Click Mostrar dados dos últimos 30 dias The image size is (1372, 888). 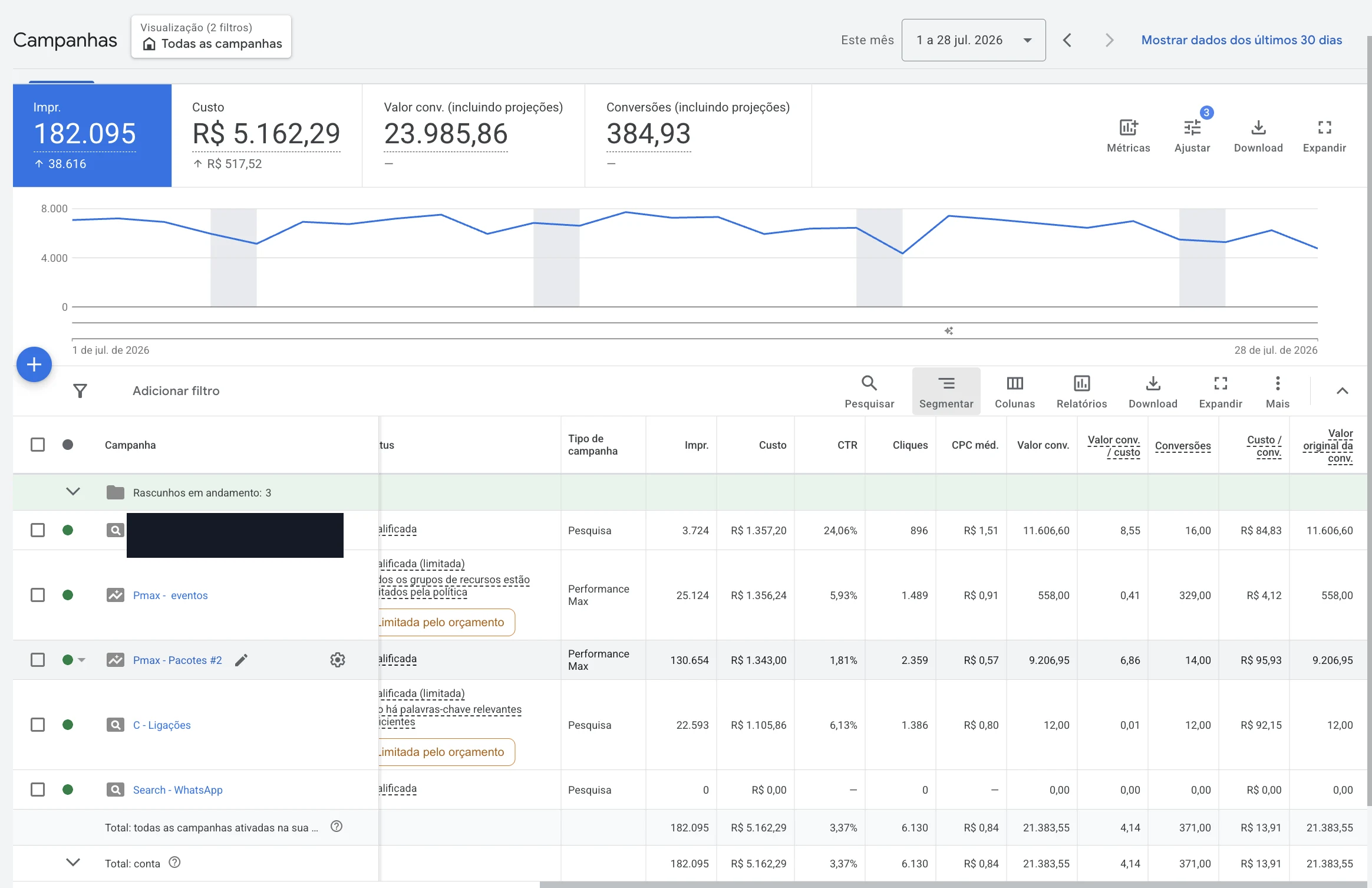(x=1241, y=40)
